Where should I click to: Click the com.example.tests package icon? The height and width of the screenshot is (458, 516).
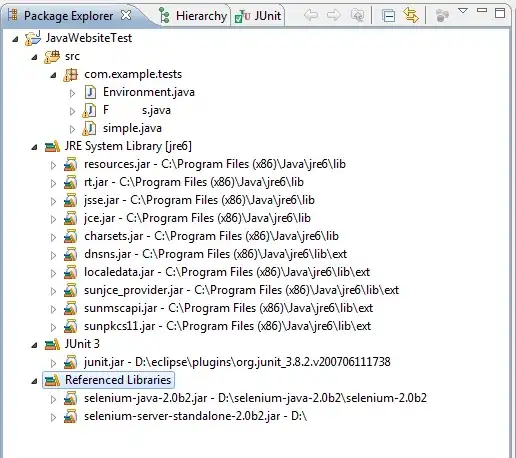point(70,75)
